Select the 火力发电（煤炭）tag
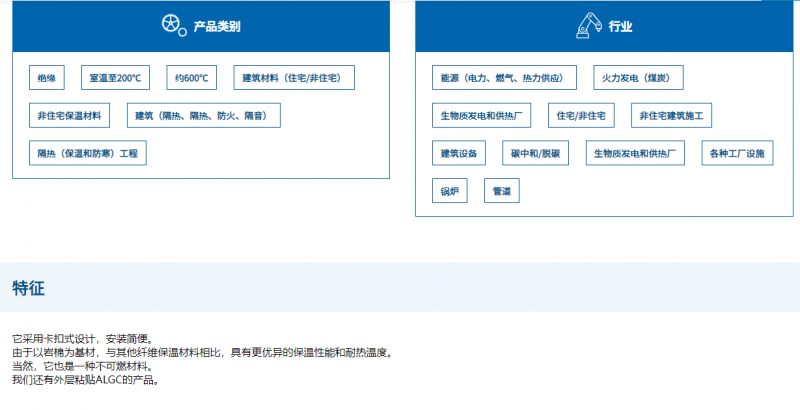The width and height of the screenshot is (800, 410). (635, 78)
